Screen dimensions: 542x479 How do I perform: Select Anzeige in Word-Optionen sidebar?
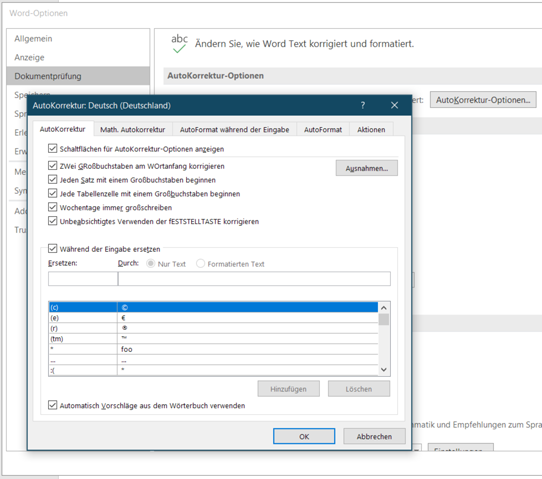point(78,57)
